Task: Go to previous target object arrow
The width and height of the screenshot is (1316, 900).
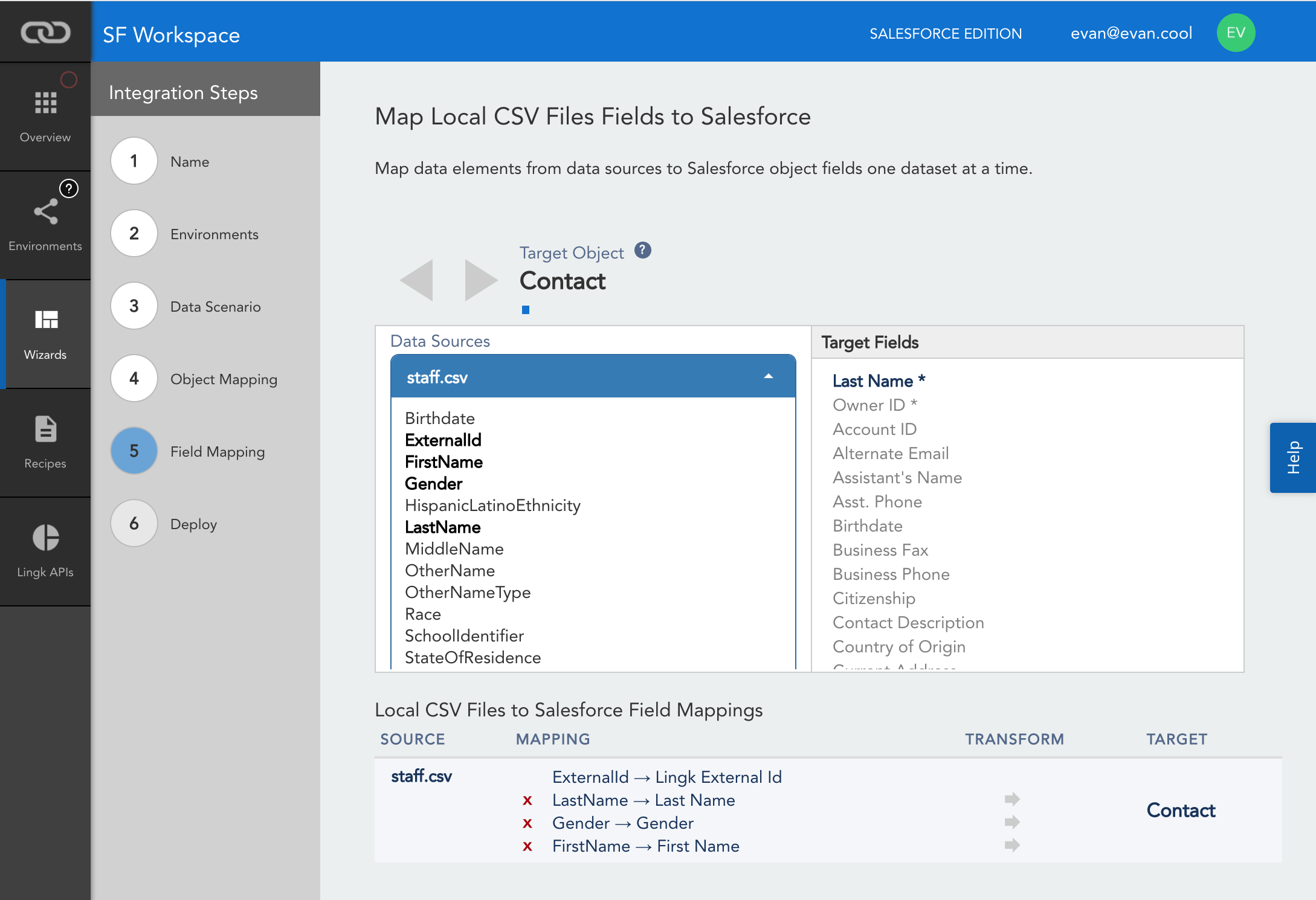Action: pos(417,280)
